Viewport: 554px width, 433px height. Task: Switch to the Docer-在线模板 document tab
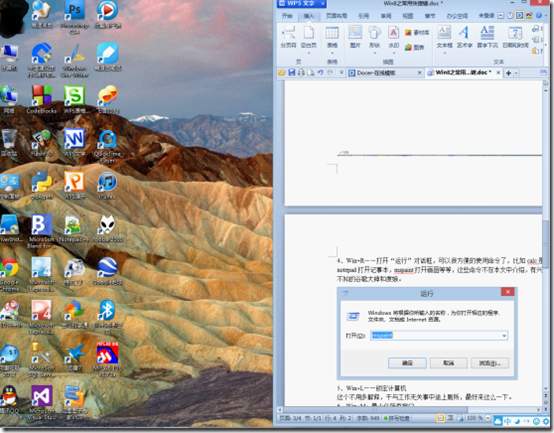385,73
